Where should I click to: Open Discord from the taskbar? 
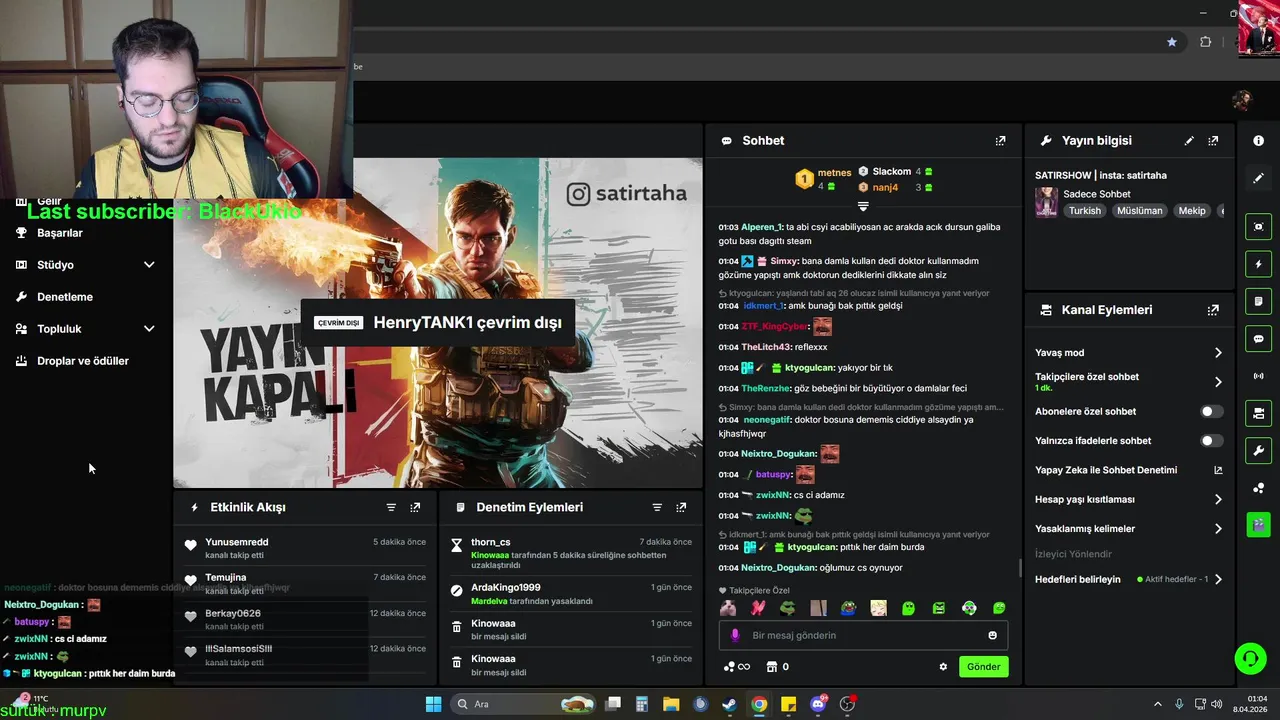point(818,704)
